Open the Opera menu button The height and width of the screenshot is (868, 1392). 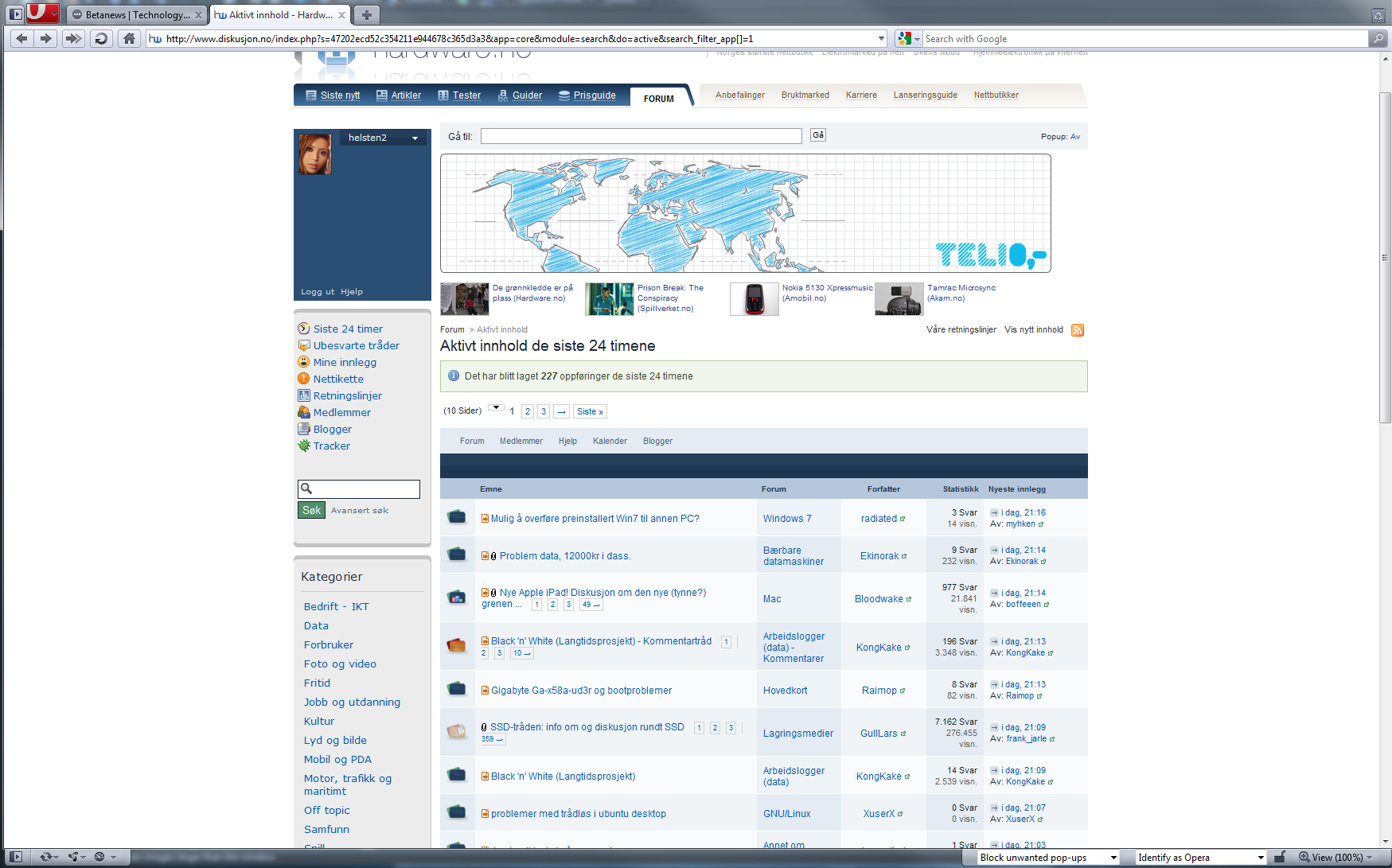click(42, 13)
